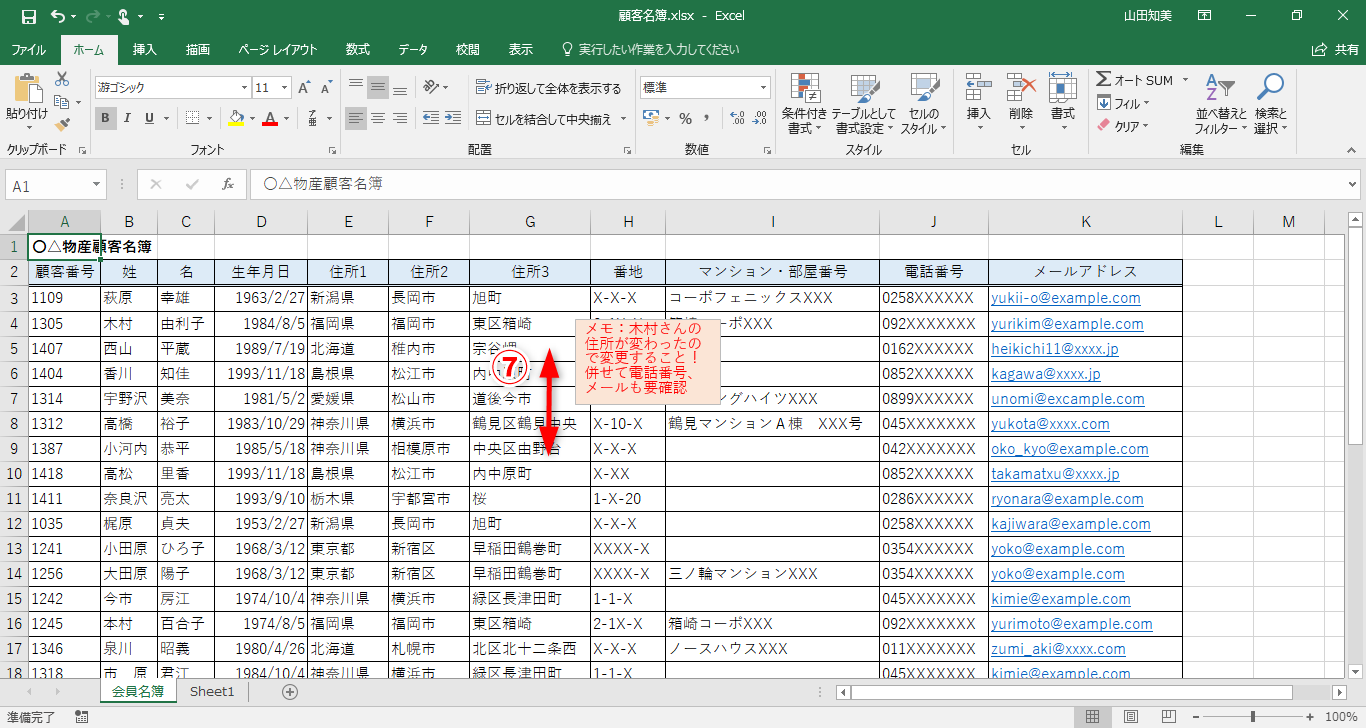The image size is (1366, 728).
Task: Click the increase indent icon
Action: 454,118
